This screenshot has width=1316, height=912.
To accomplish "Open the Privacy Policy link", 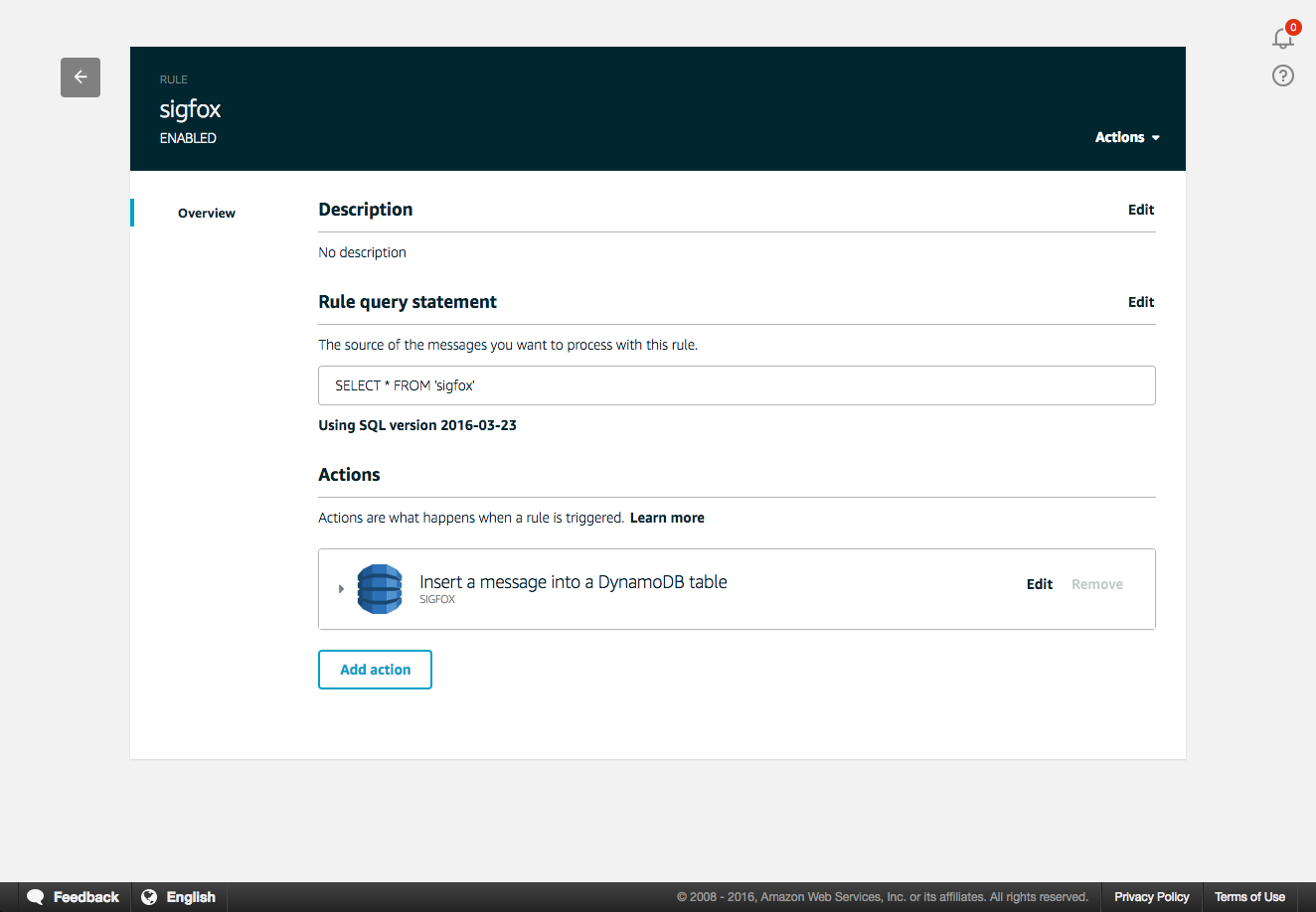I will point(1151,897).
